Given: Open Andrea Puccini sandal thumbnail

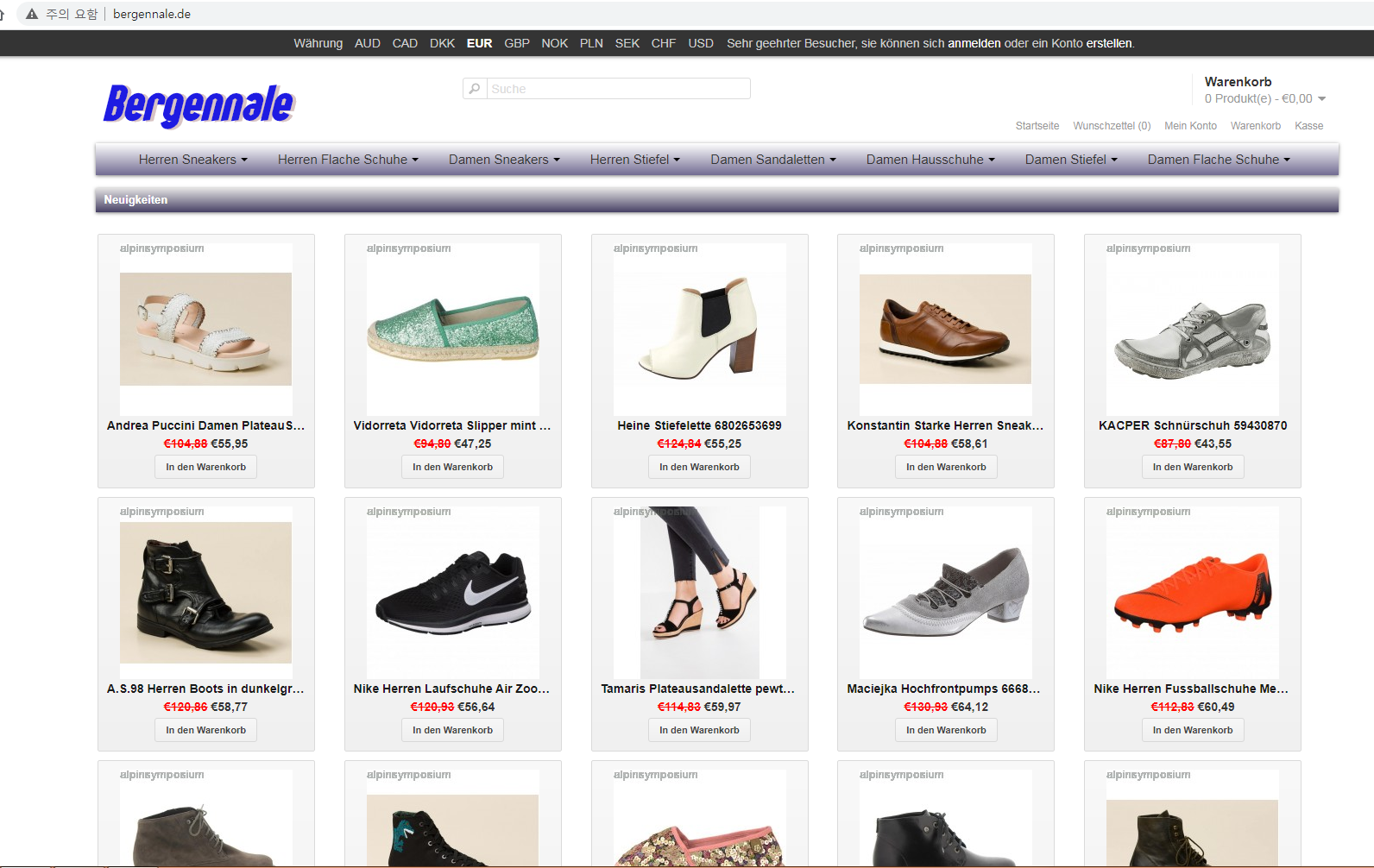Looking at the screenshot, I should 205,329.
